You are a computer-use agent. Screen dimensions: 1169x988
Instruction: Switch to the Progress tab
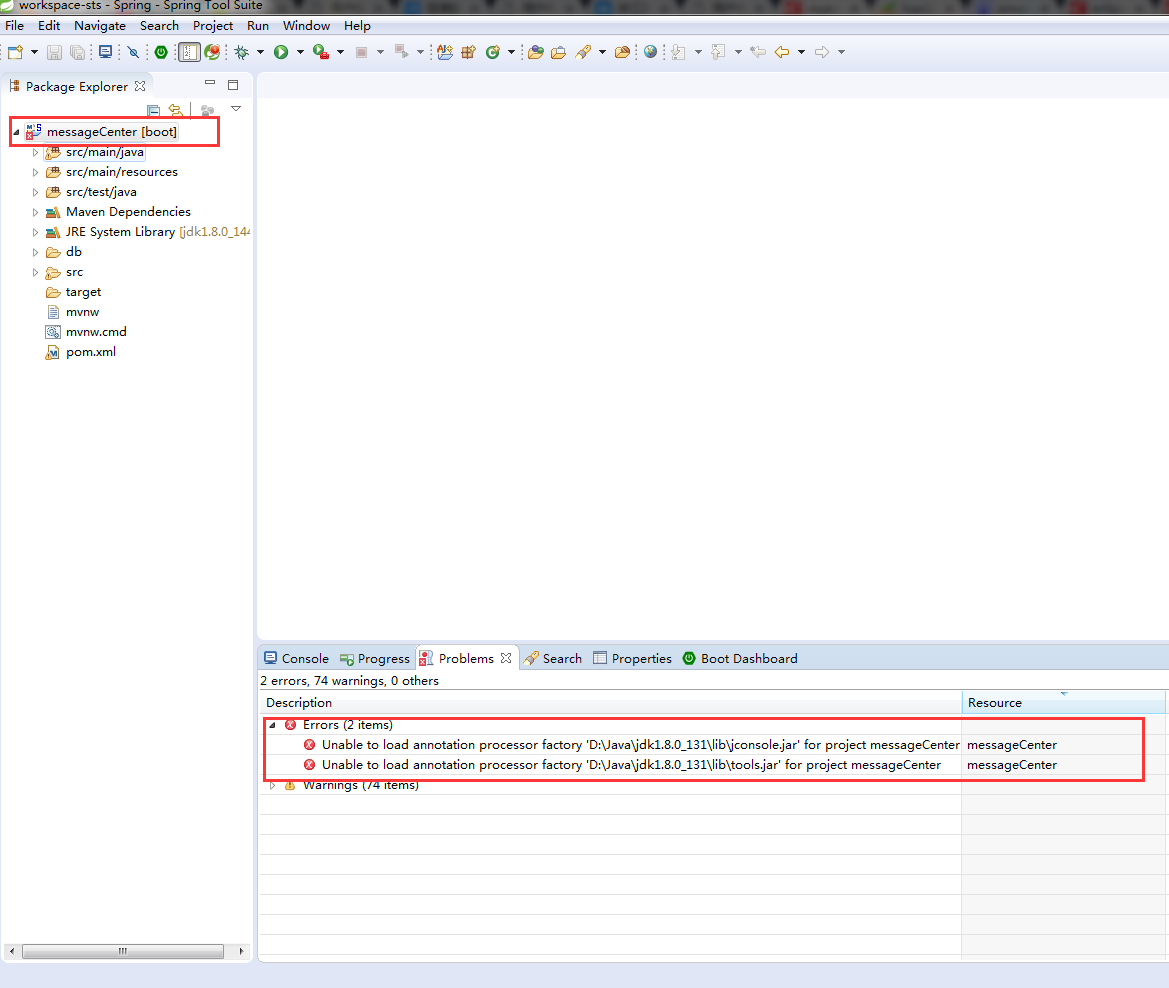click(375, 658)
